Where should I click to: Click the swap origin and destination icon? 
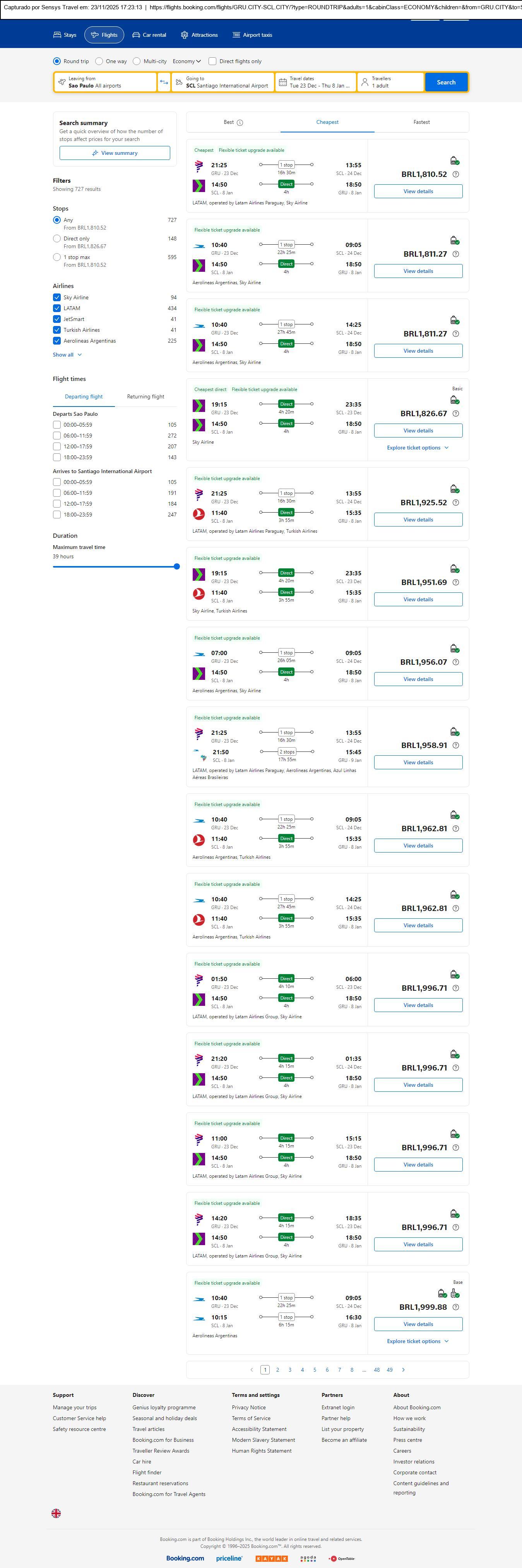[x=164, y=82]
